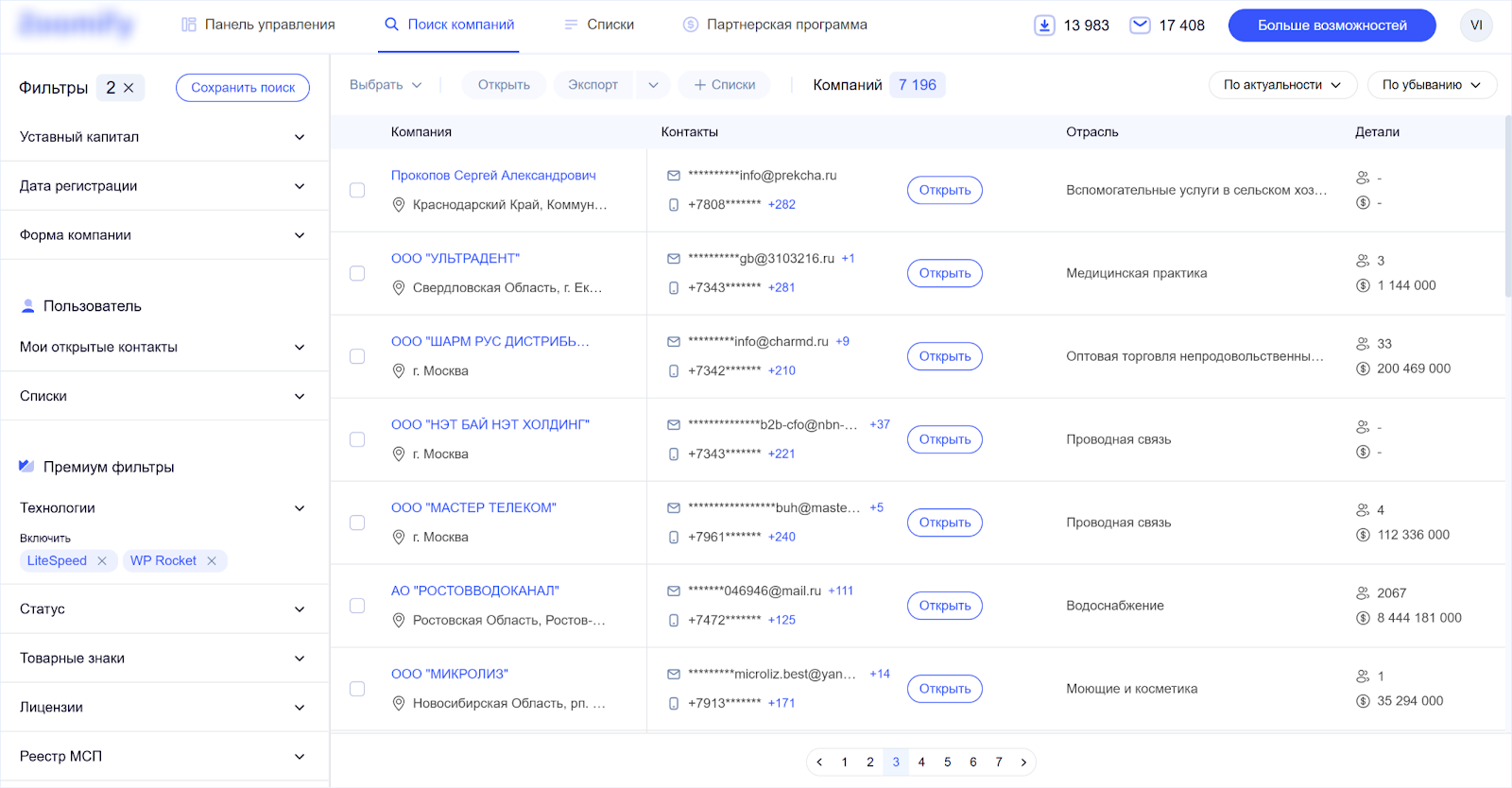This screenshot has width=1512, height=788.
Task: Expand the Лицензии filter
Action: pyautogui.click(x=163, y=708)
